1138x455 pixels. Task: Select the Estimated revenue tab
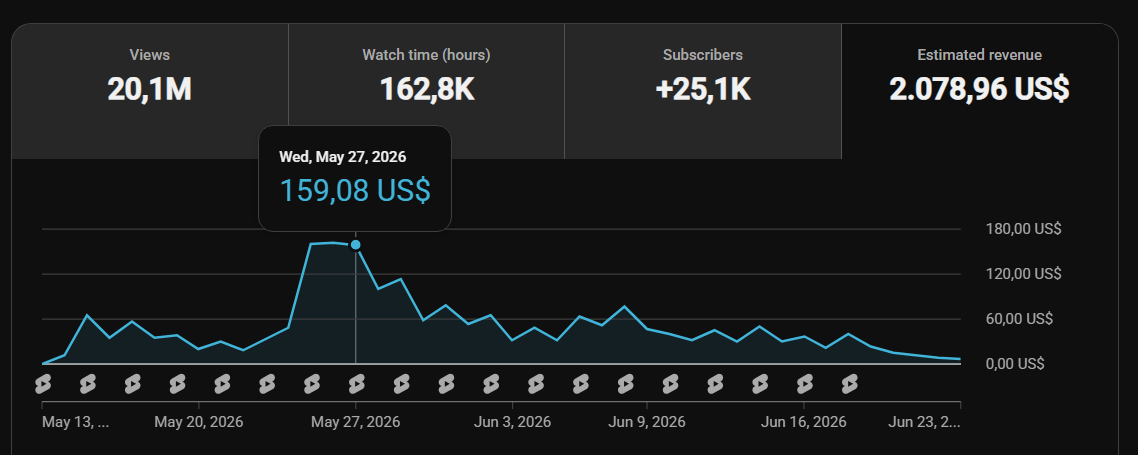click(979, 91)
